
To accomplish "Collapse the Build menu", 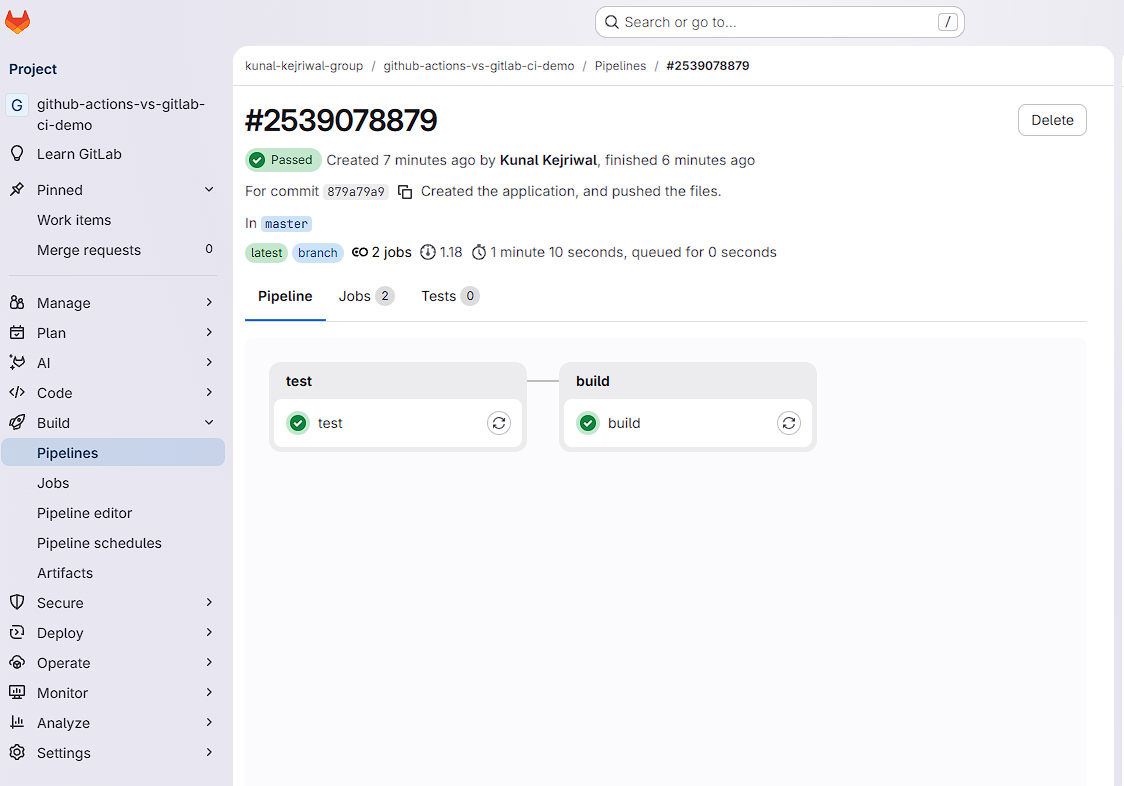I will 209,422.
